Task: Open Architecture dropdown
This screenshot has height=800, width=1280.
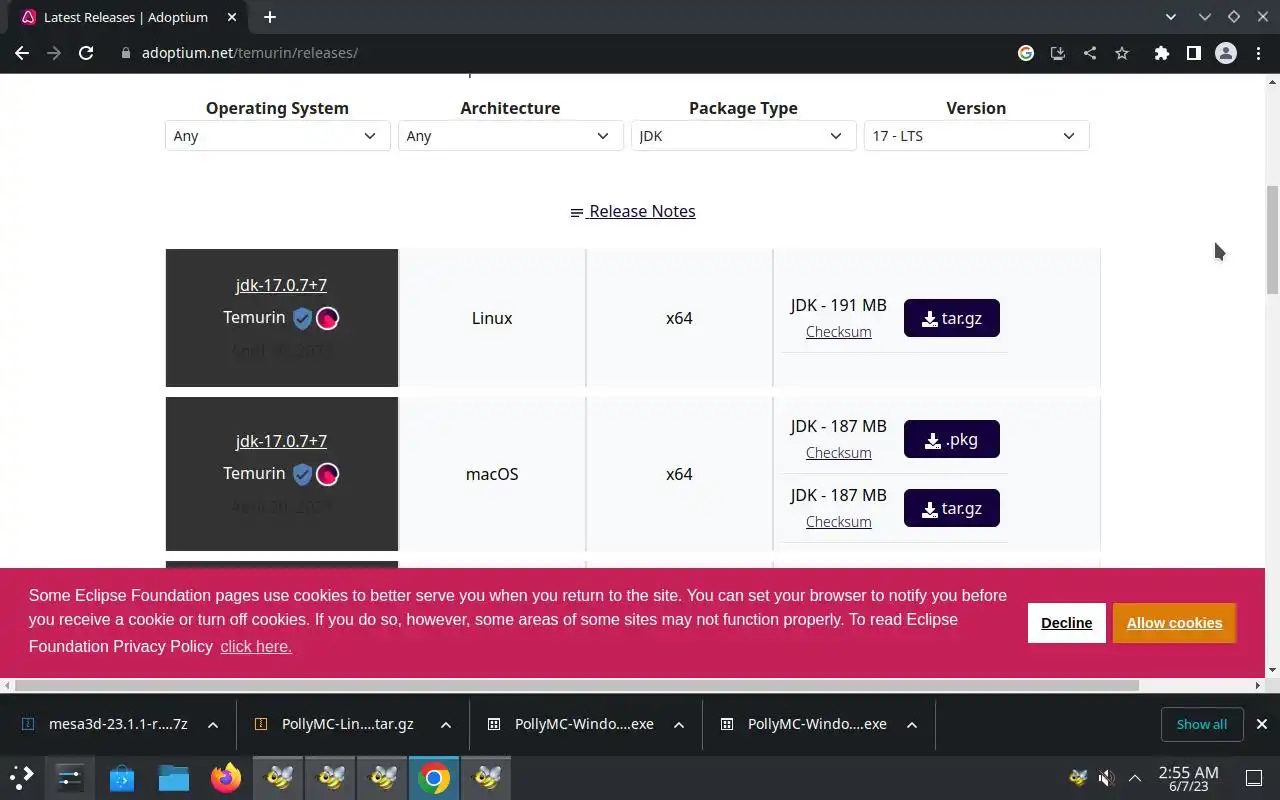Action: tap(510, 136)
